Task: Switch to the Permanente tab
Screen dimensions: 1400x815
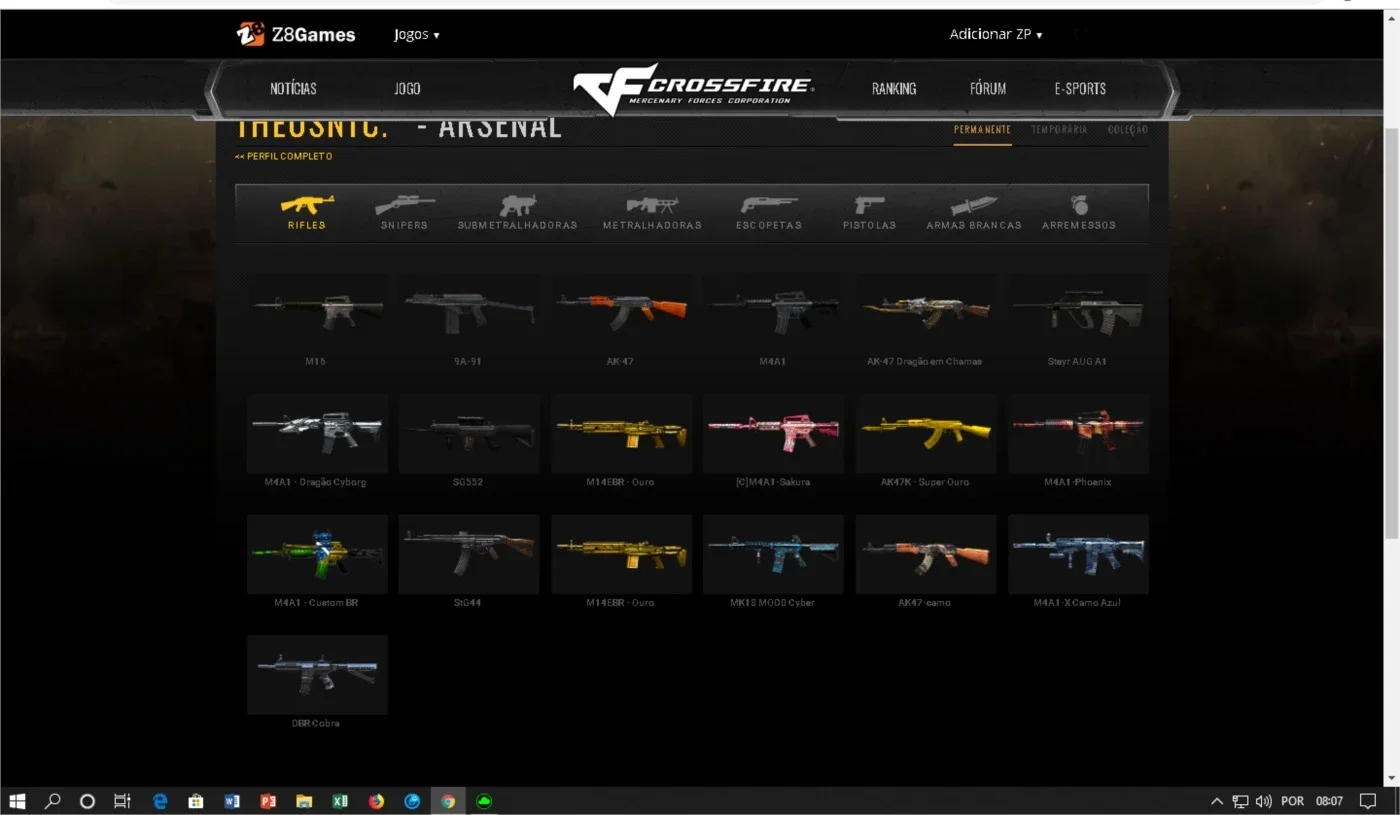Action: tap(982, 130)
